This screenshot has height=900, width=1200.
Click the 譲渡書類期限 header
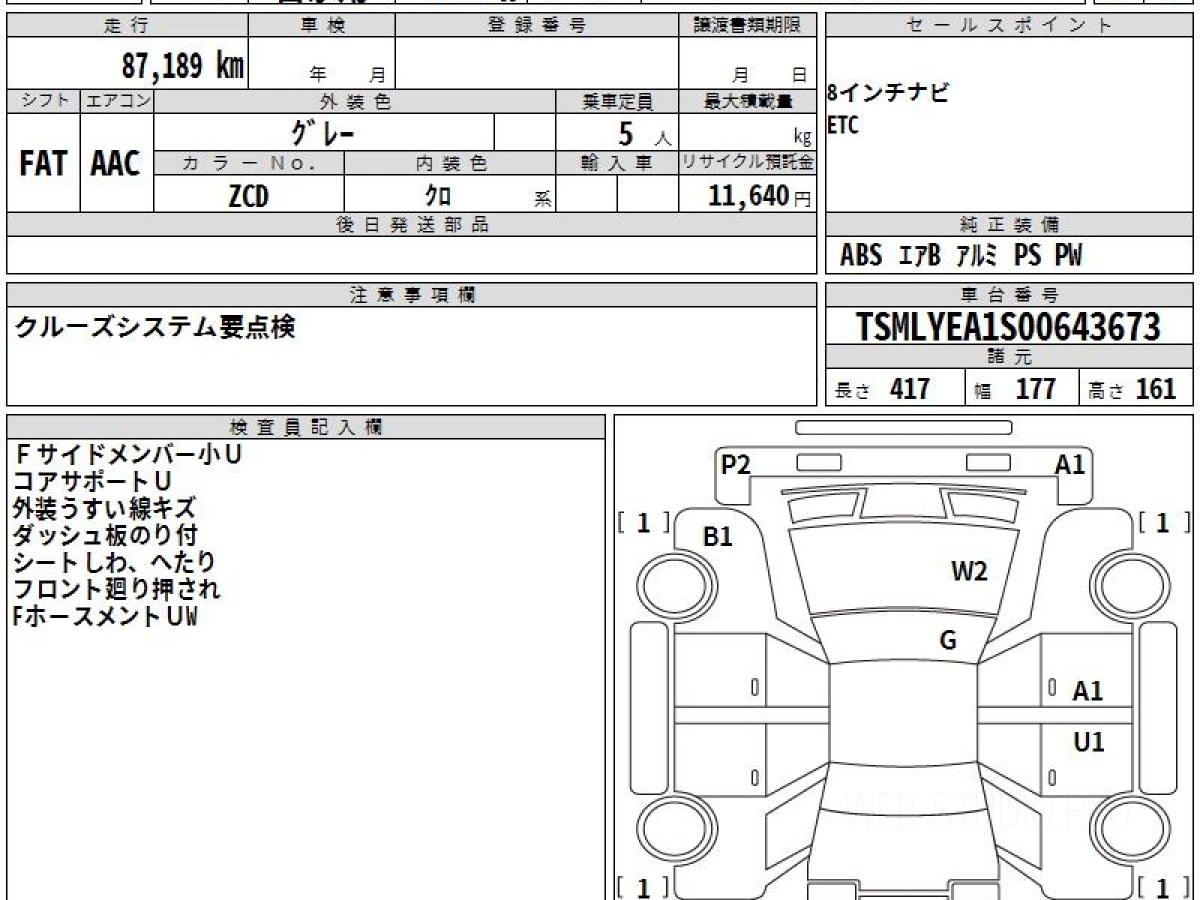click(748, 26)
